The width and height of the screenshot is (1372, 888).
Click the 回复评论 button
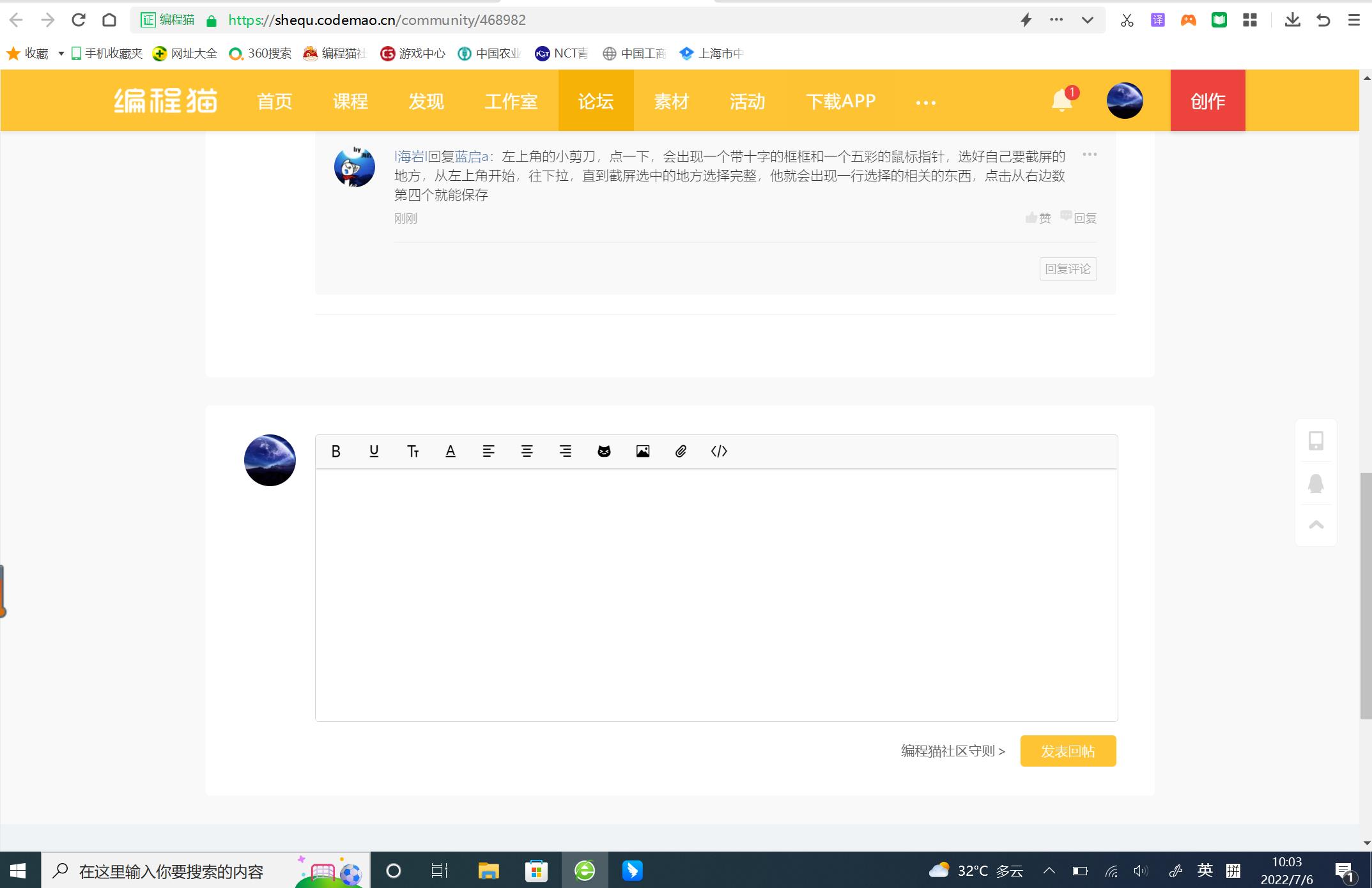(1068, 269)
